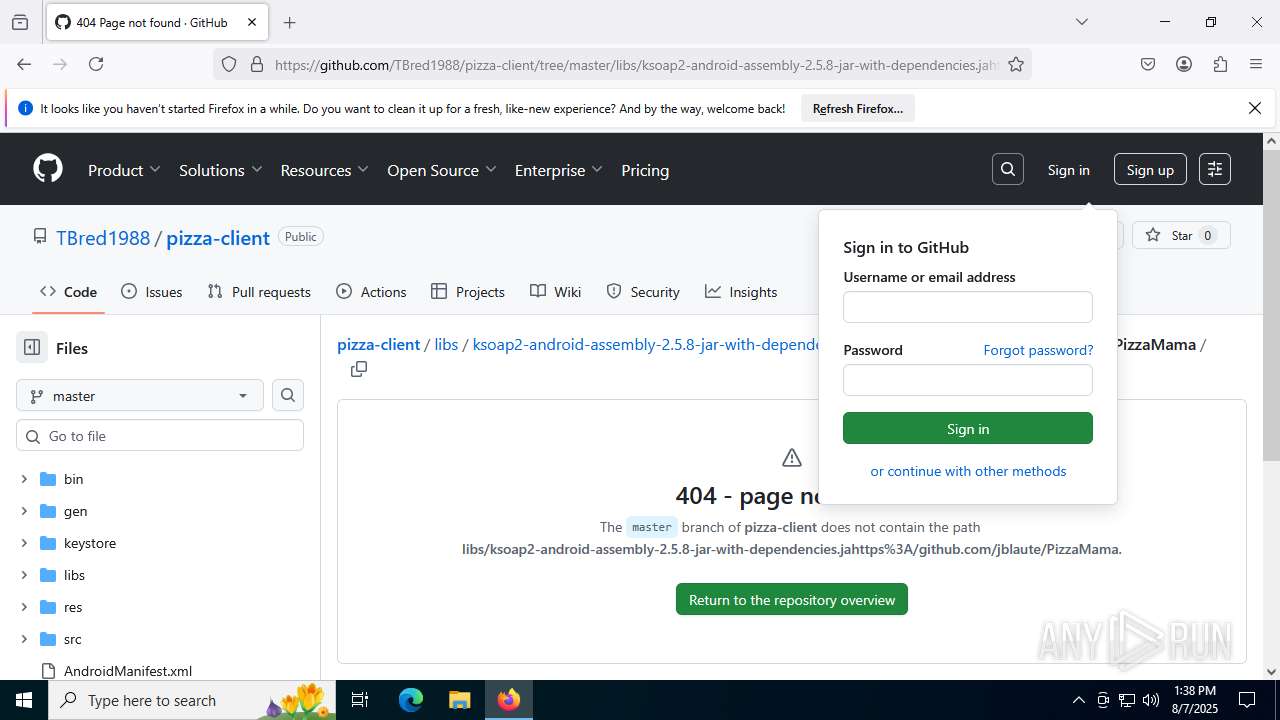Expand the Enterprise menu

tap(558, 170)
